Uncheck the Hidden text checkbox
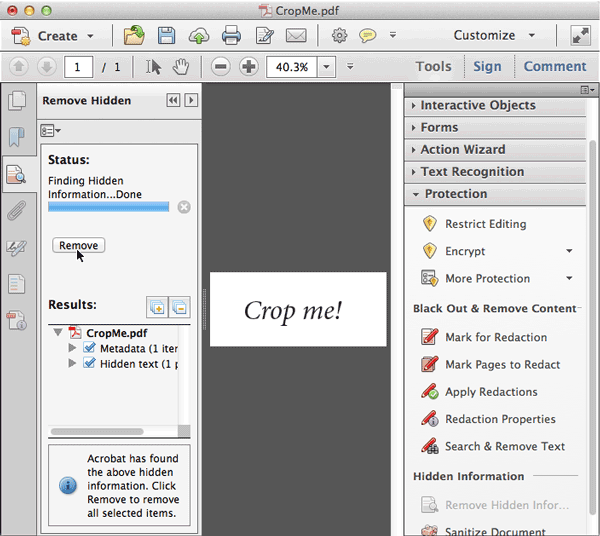This screenshot has height=536, width=600. point(89,364)
